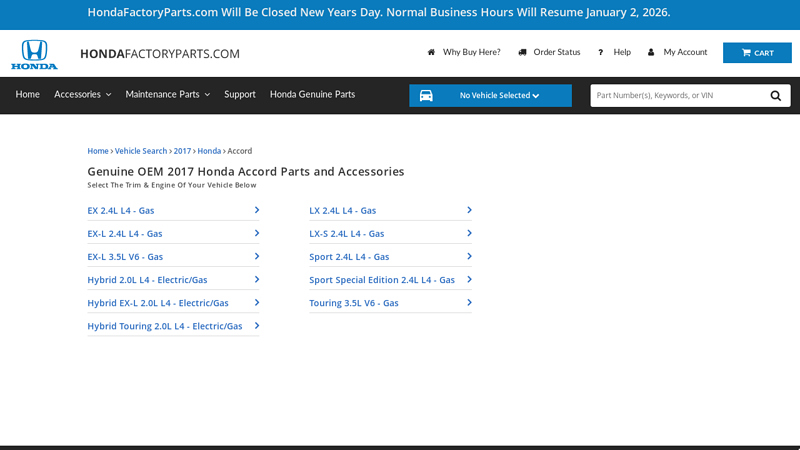This screenshot has width=800, height=450.
Task: Click the chevron arrow on EX 2.4L row
Action: [257, 210]
